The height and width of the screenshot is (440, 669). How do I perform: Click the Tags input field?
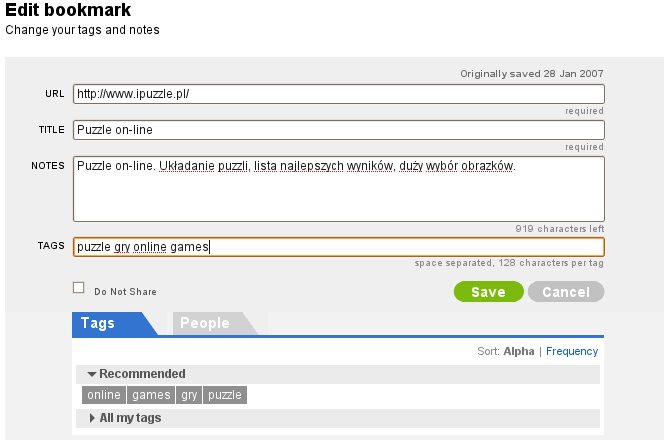(339, 247)
